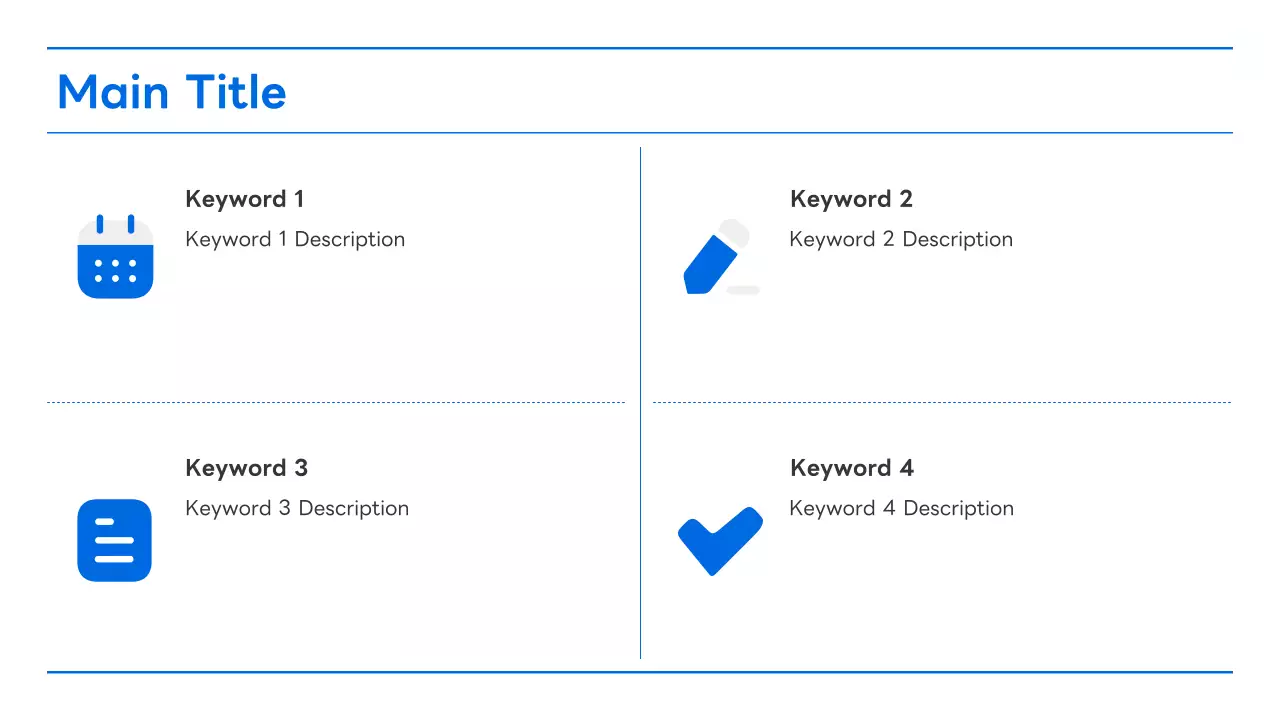Screen dimensions: 1280x720
Task: Select the Main Title text
Action: click(172, 92)
